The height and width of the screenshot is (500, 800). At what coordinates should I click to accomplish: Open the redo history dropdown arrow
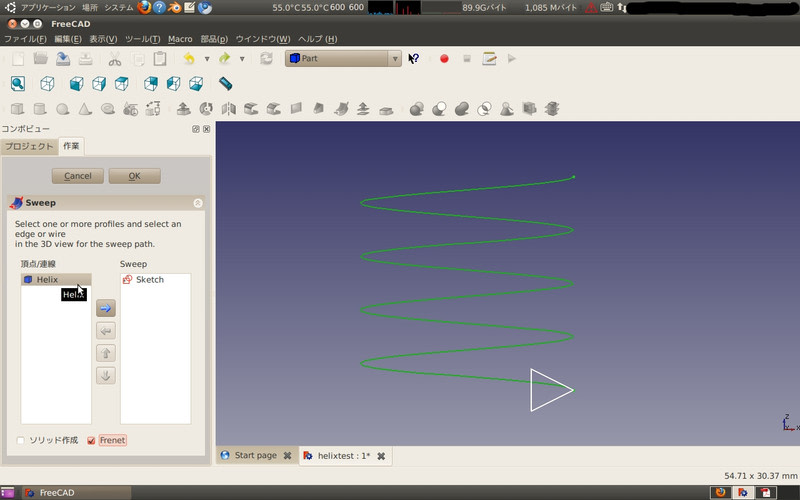pyautogui.click(x=242, y=59)
